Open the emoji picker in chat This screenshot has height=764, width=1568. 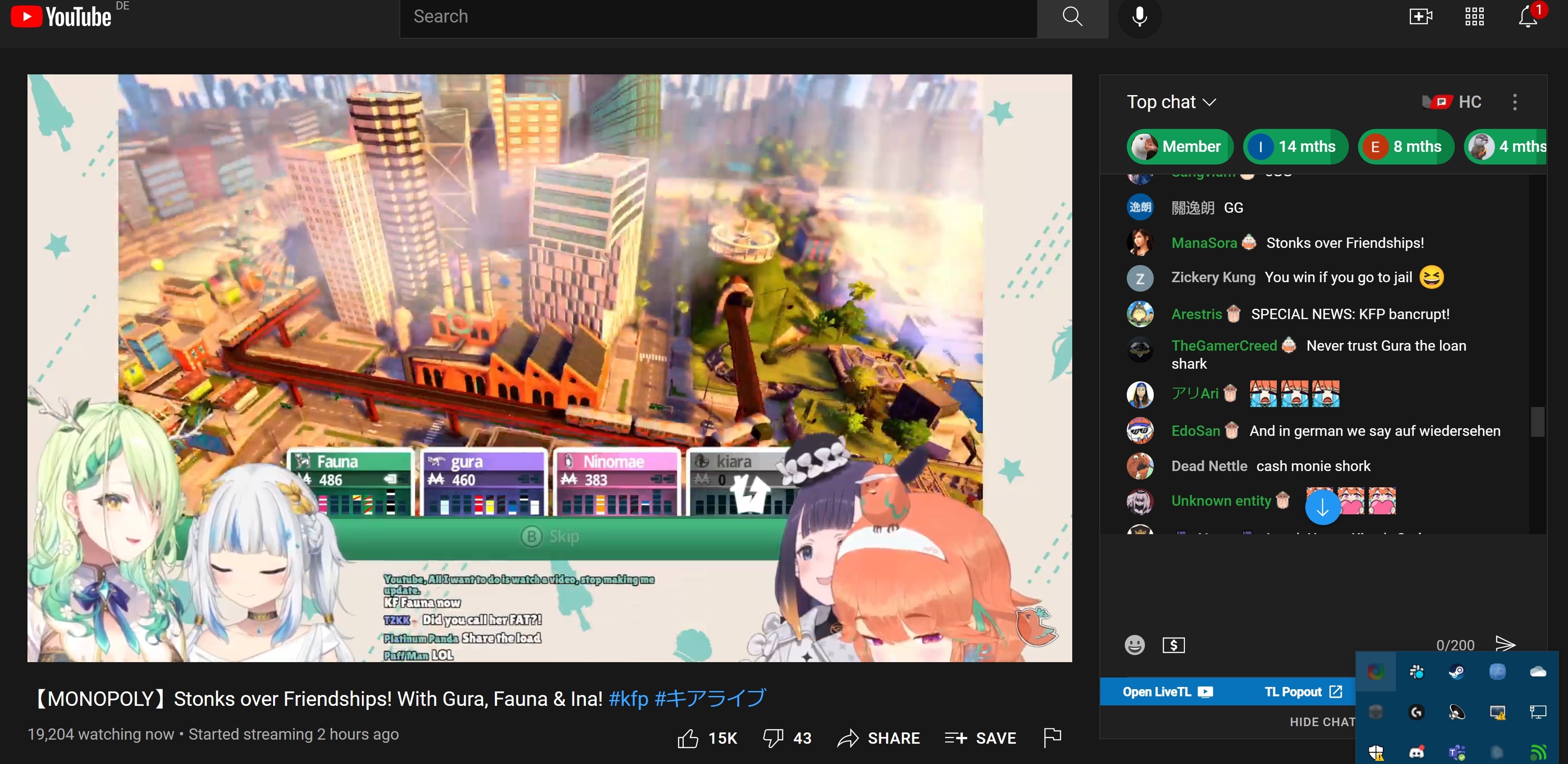point(1134,645)
